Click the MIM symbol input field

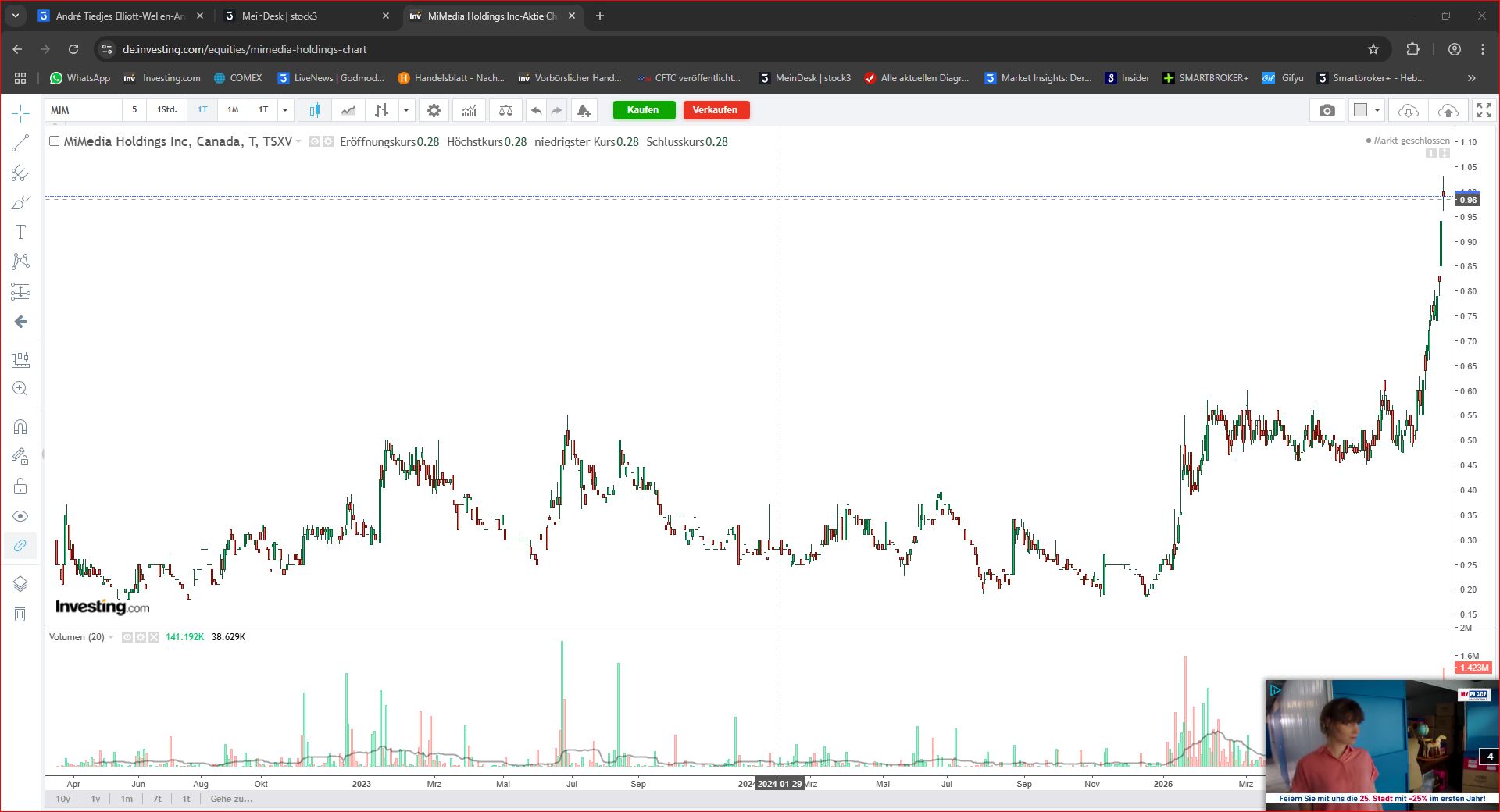(82, 110)
